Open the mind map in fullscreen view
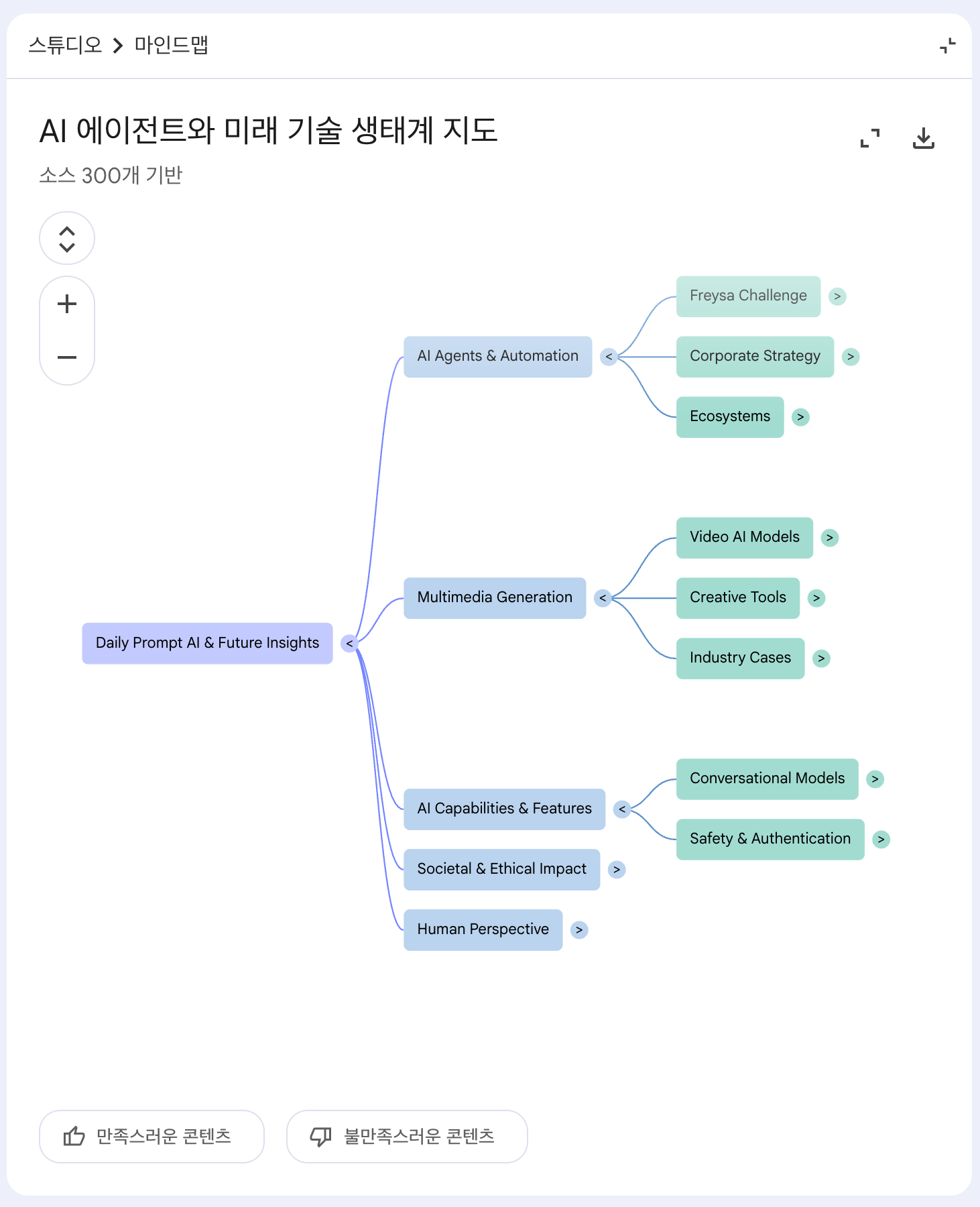The width and height of the screenshot is (980, 1207). [x=870, y=138]
